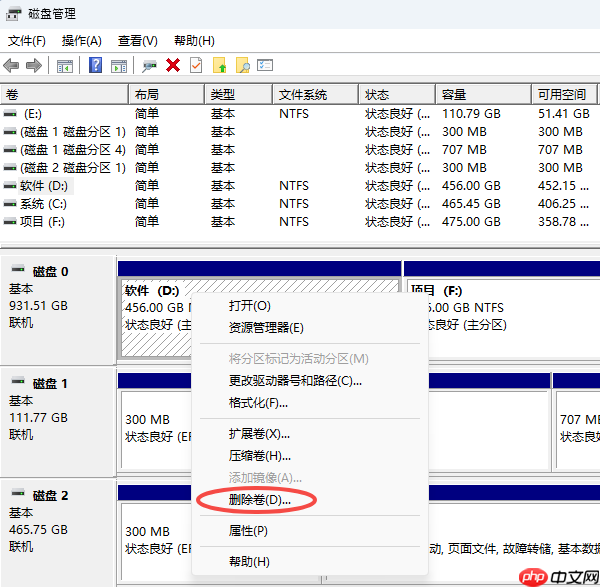600x587 pixels.
Task: Show/hide console tree toolbar icon
Action: pyautogui.click(x=65, y=66)
